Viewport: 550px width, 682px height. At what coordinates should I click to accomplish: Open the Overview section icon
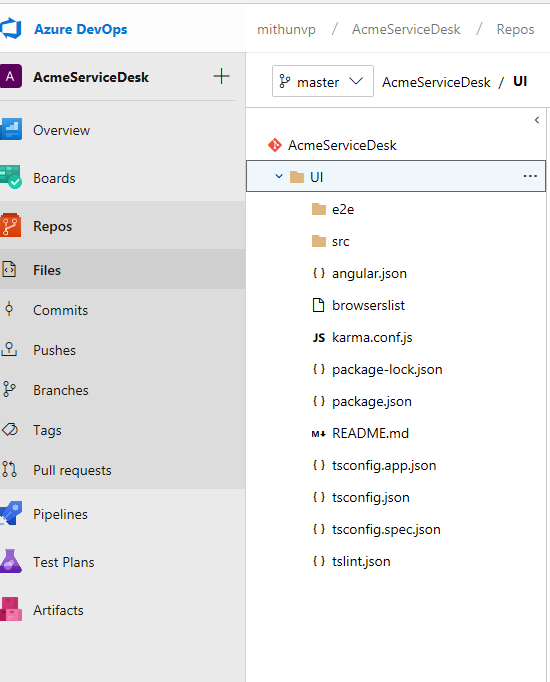[11, 129]
